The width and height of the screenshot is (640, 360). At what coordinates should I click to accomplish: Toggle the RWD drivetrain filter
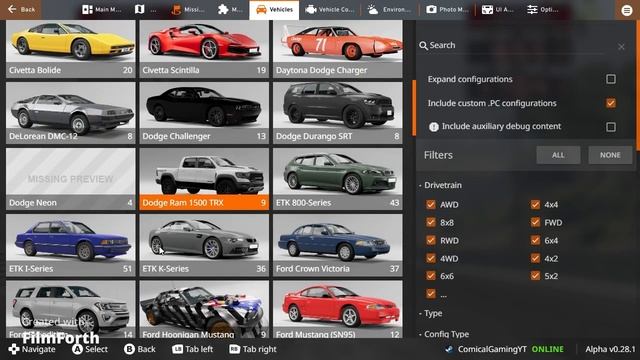(x=431, y=240)
